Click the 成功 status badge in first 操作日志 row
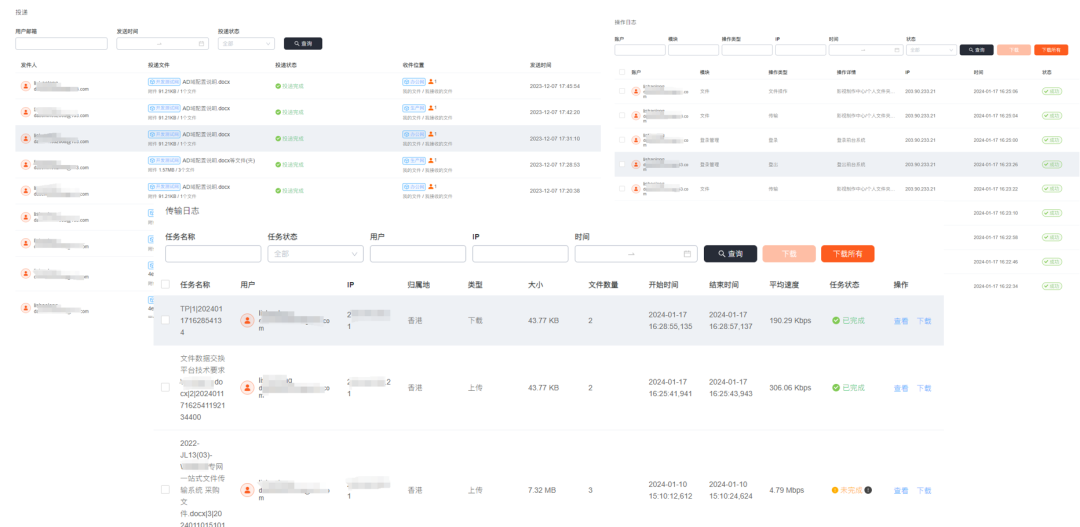This screenshot has width=1080, height=527. (x=1052, y=90)
